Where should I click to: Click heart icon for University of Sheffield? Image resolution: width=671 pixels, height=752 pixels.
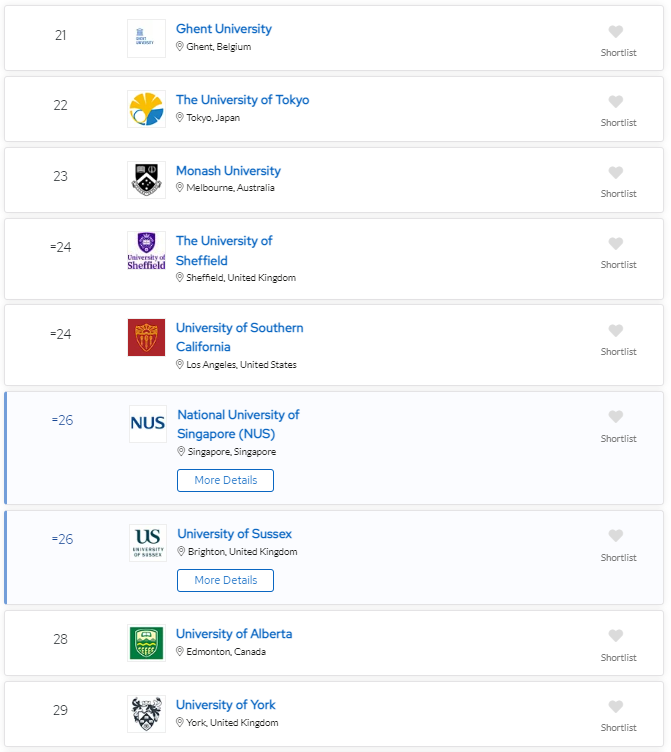(616, 244)
